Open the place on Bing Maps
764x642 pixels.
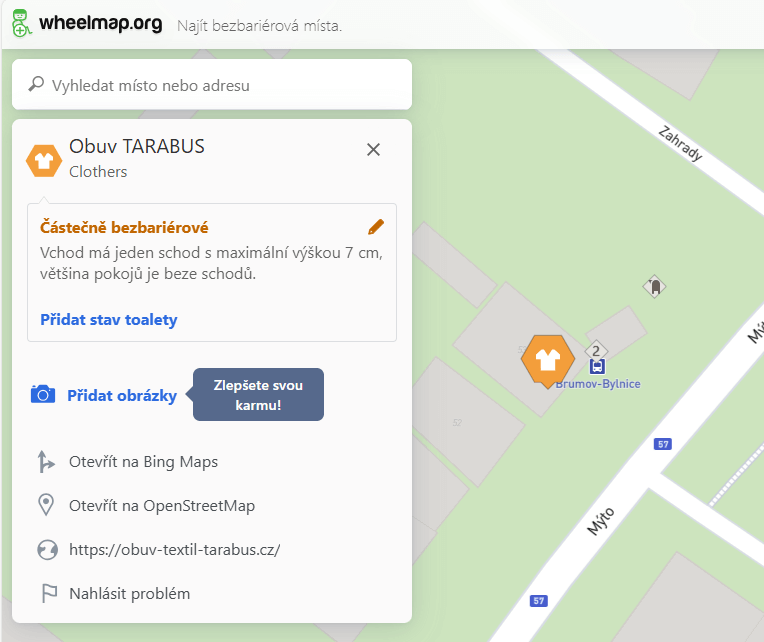(x=143, y=462)
